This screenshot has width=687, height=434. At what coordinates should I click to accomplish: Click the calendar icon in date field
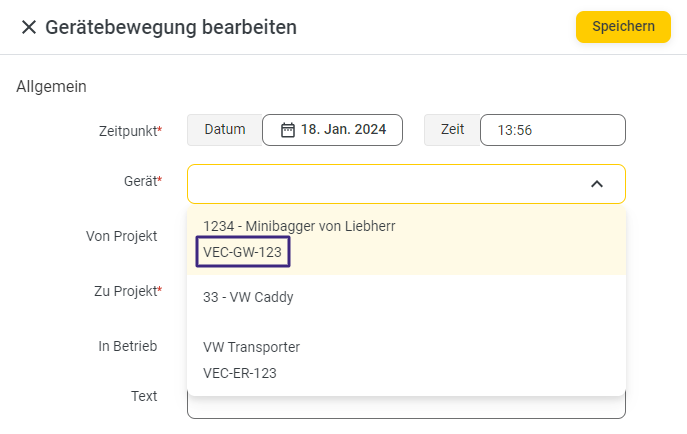pyautogui.click(x=288, y=130)
